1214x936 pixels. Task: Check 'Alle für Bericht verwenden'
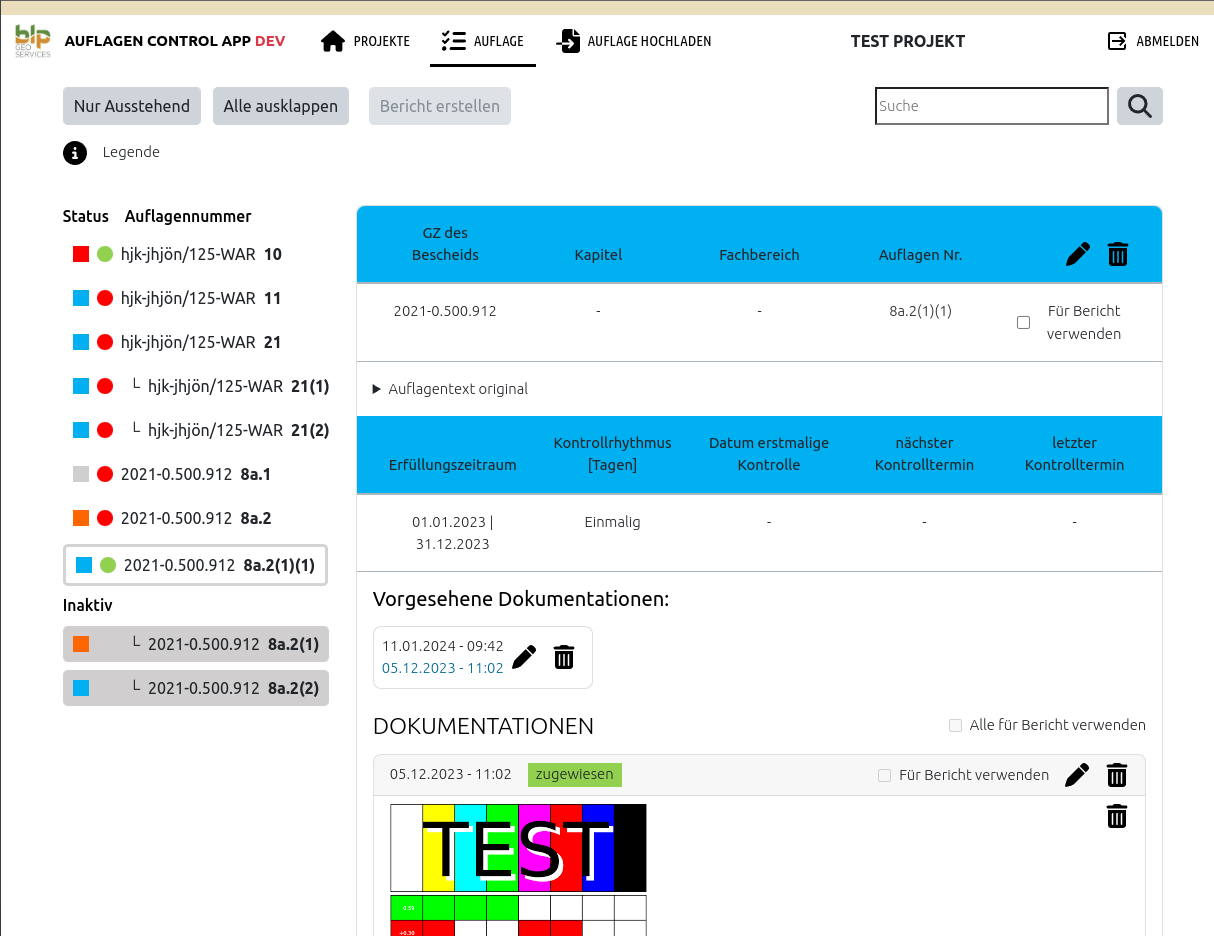[x=955, y=725]
